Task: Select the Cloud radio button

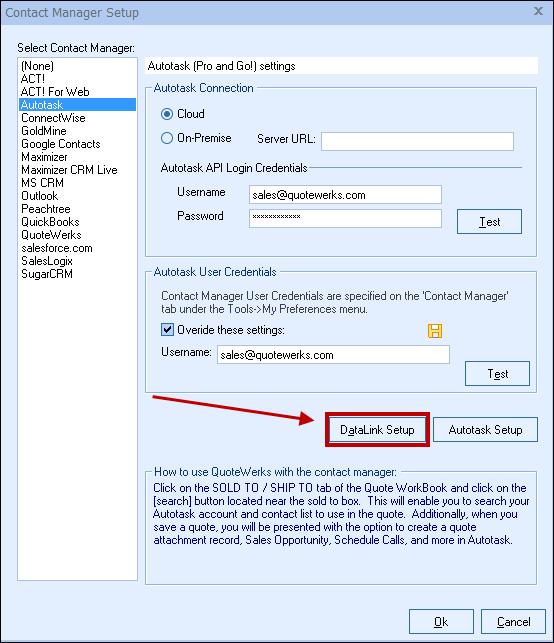Action: click(167, 114)
